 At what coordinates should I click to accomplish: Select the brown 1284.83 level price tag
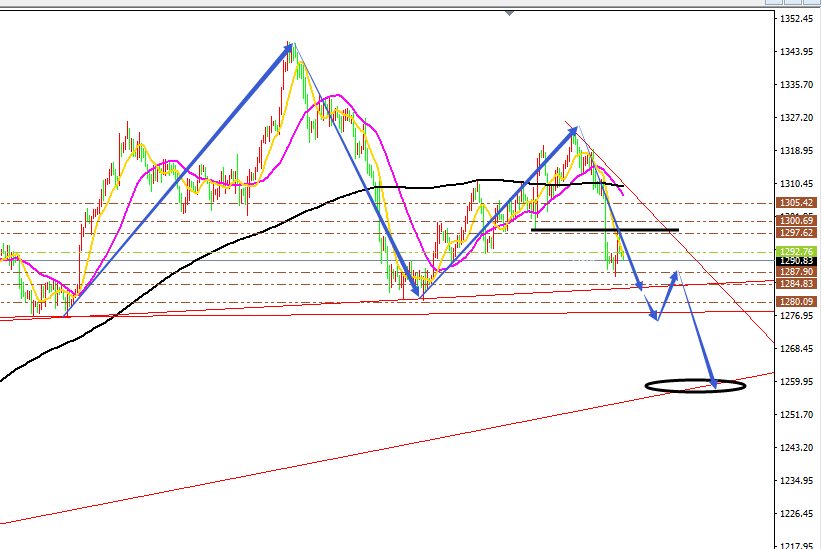[796, 284]
